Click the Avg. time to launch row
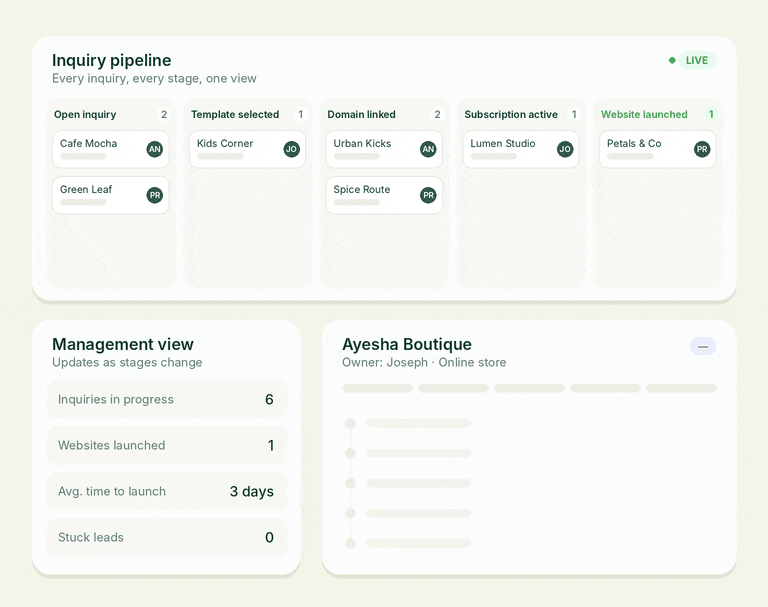The image size is (768, 607). [167, 491]
